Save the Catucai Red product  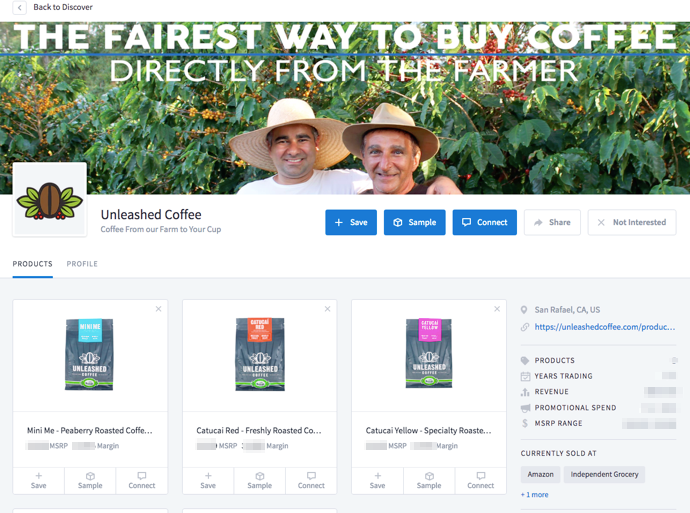[x=208, y=480]
